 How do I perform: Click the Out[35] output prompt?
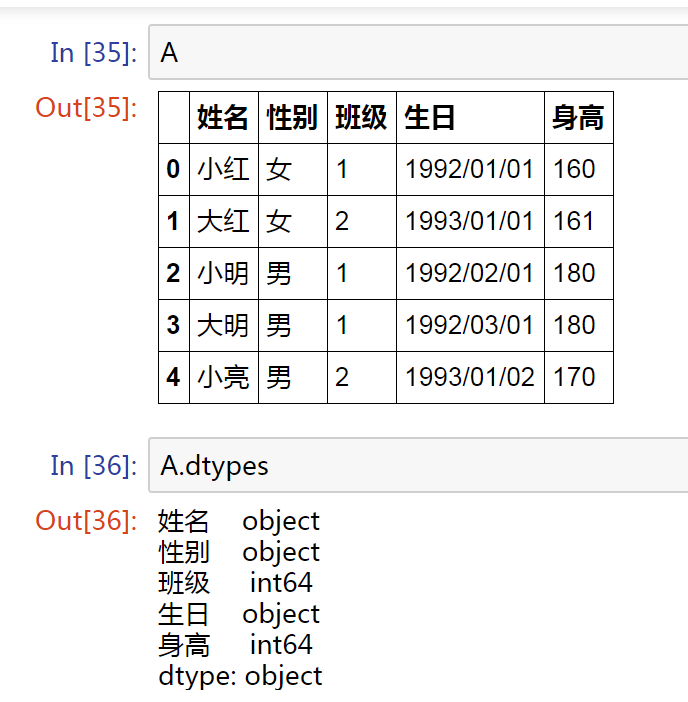point(86,108)
